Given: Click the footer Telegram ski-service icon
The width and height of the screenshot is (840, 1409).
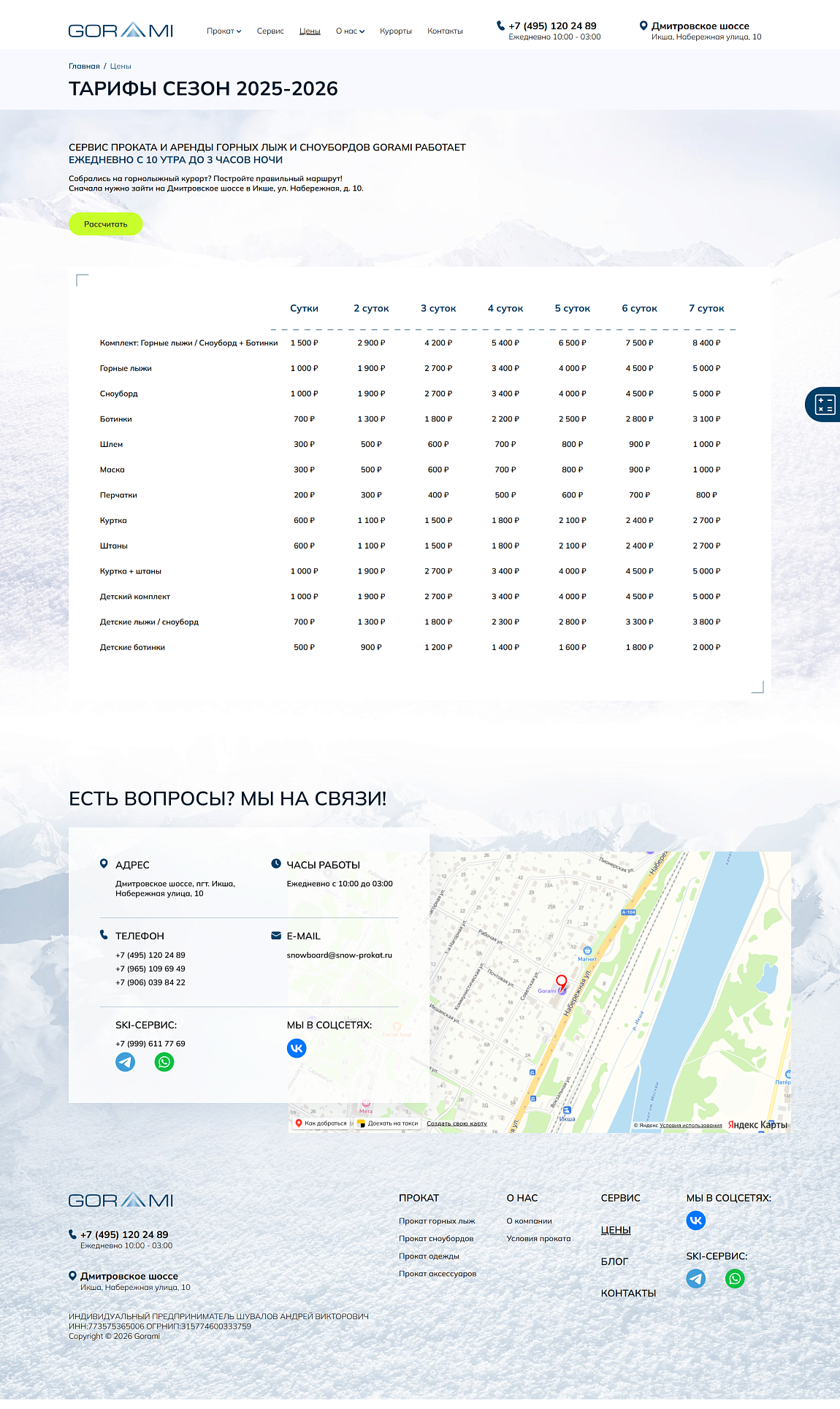Looking at the screenshot, I should (695, 1278).
